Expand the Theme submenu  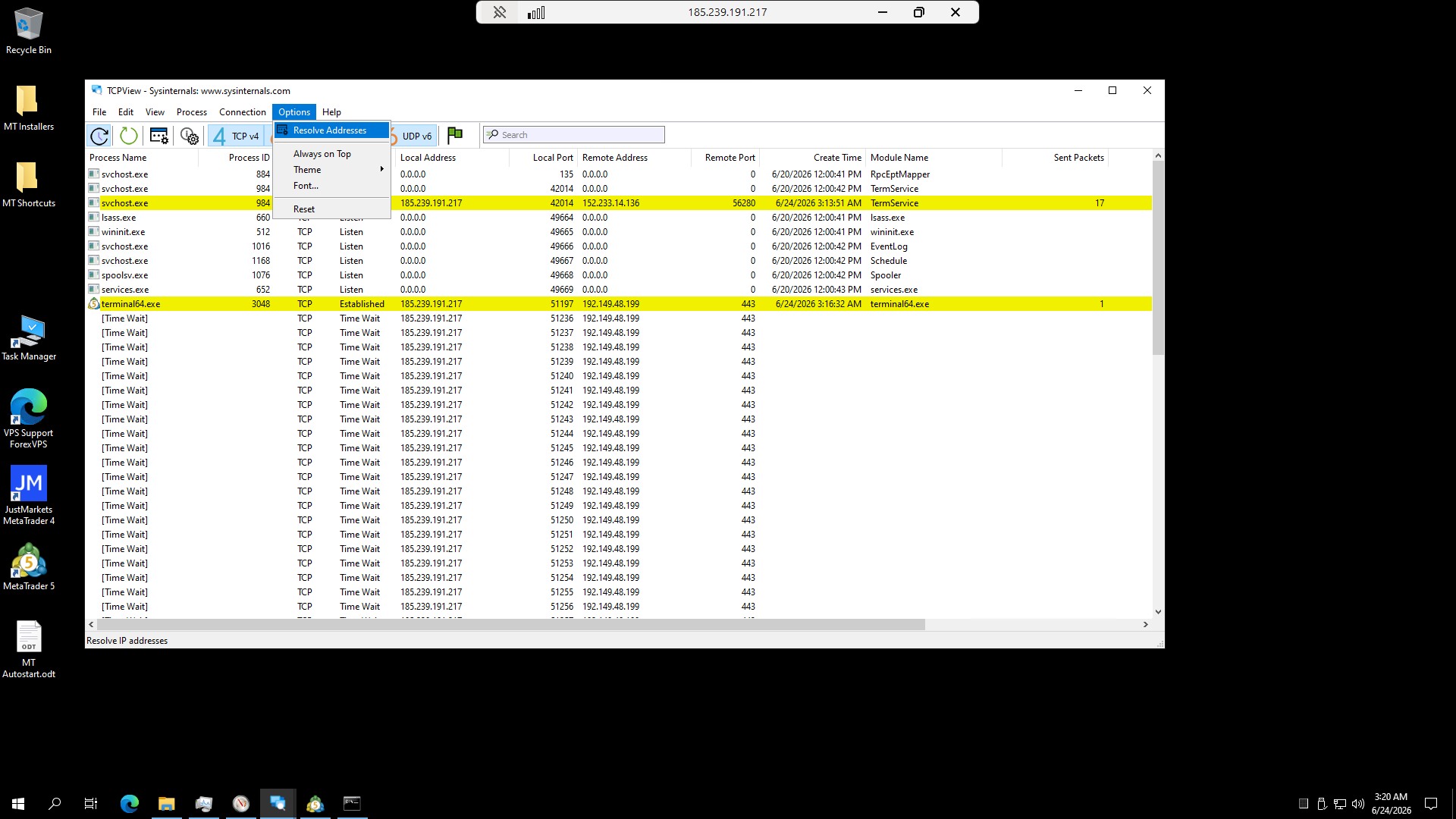pyautogui.click(x=331, y=170)
